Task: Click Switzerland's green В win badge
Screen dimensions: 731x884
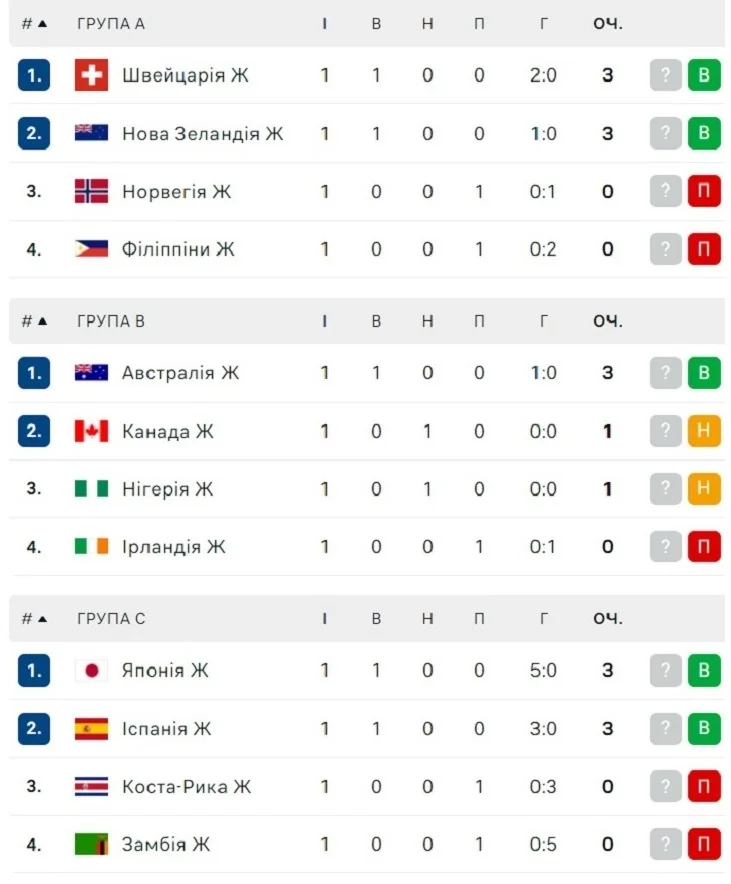Action: point(704,75)
